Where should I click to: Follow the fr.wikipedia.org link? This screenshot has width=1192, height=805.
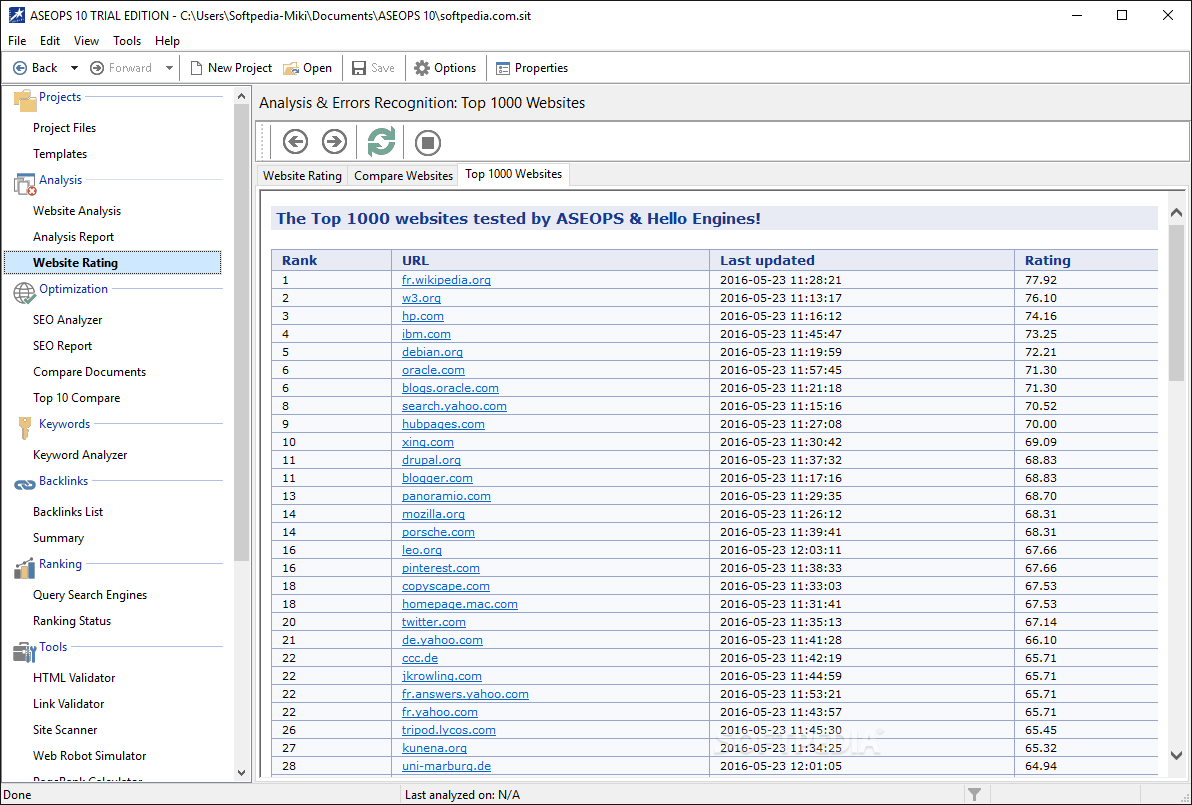tap(446, 280)
